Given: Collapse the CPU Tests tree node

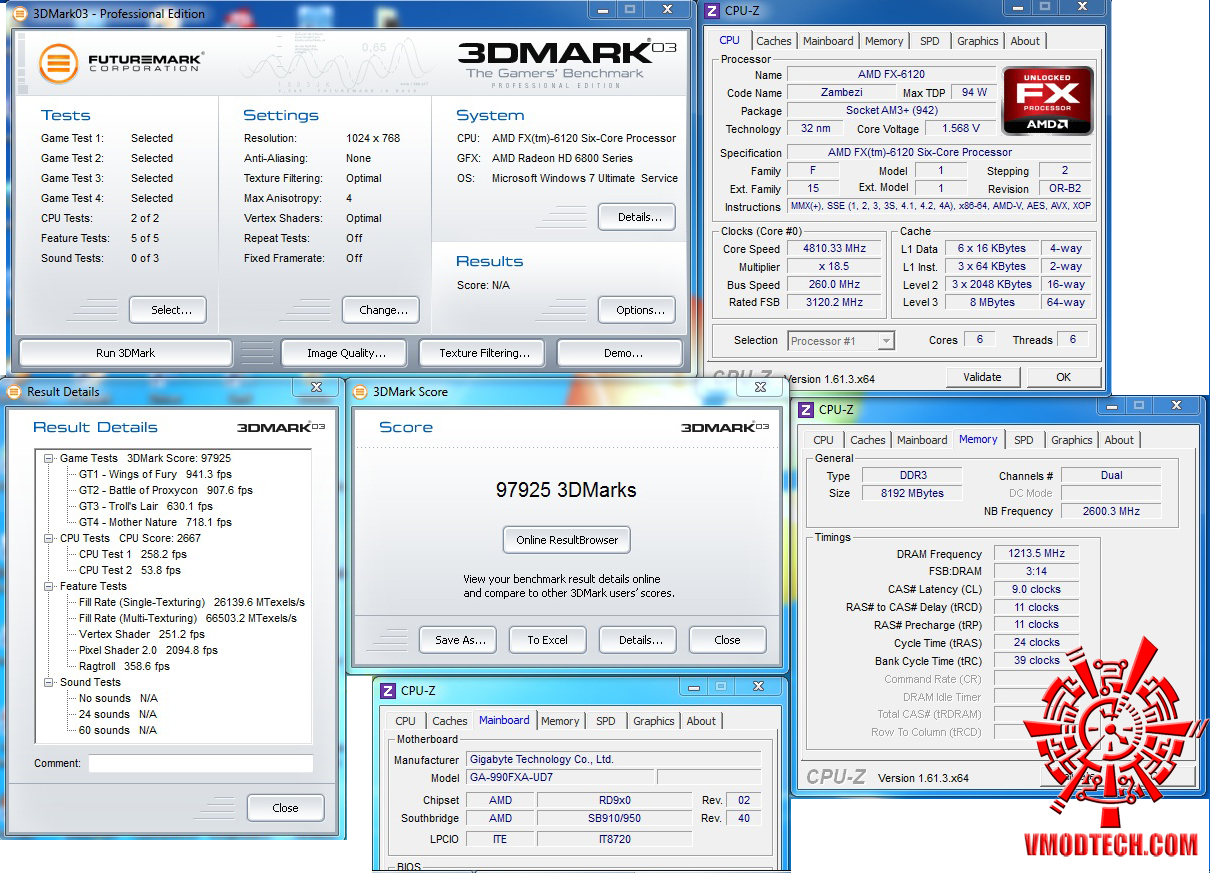Looking at the screenshot, I should pyautogui.click(x=49, y=538).
